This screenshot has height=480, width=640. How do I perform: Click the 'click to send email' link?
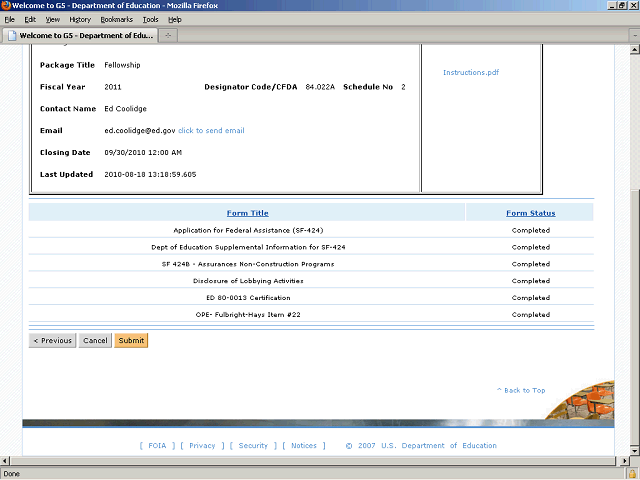(211, 130)
